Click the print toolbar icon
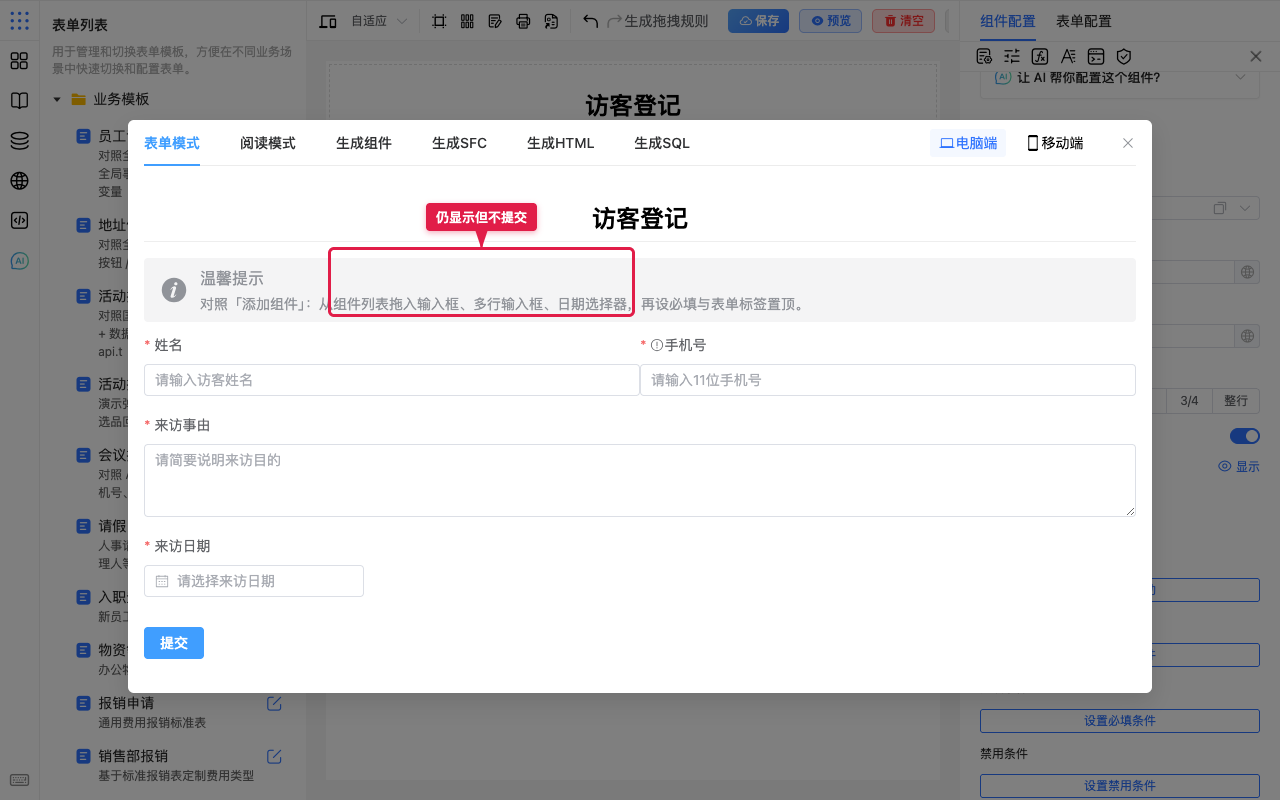 coord(523,21)
